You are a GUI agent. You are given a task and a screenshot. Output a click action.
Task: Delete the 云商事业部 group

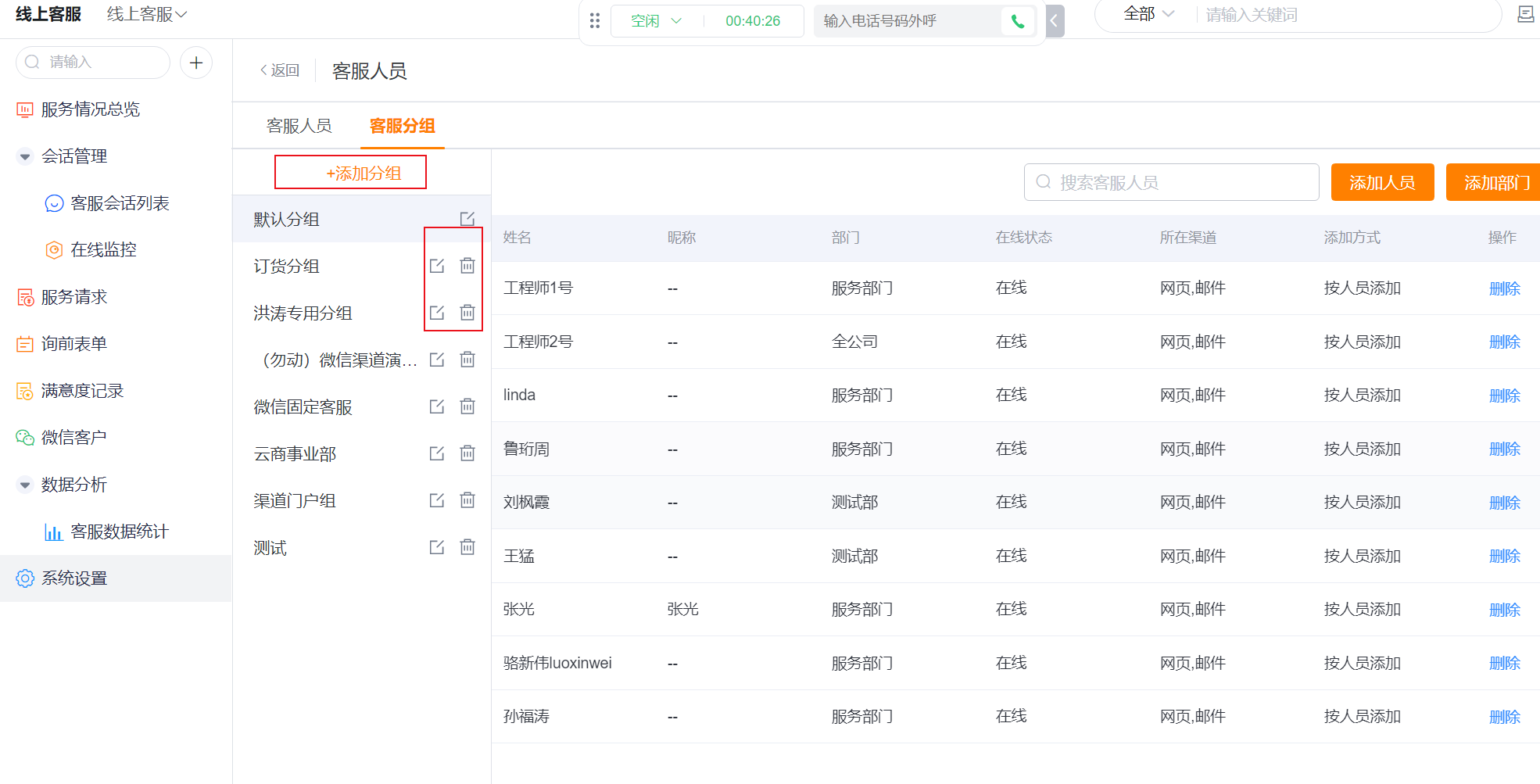(x=467, y=453)
